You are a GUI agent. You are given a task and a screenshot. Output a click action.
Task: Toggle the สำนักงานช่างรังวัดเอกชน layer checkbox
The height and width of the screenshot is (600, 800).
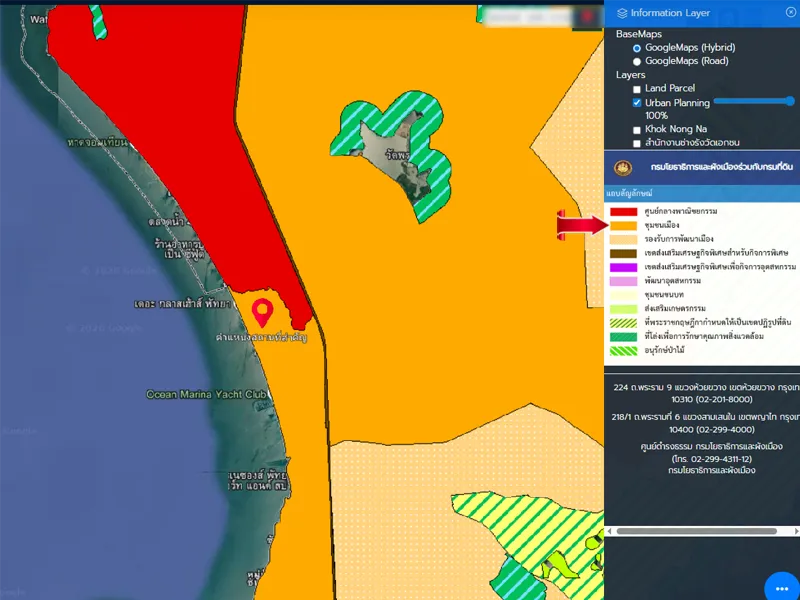point(637,144)
